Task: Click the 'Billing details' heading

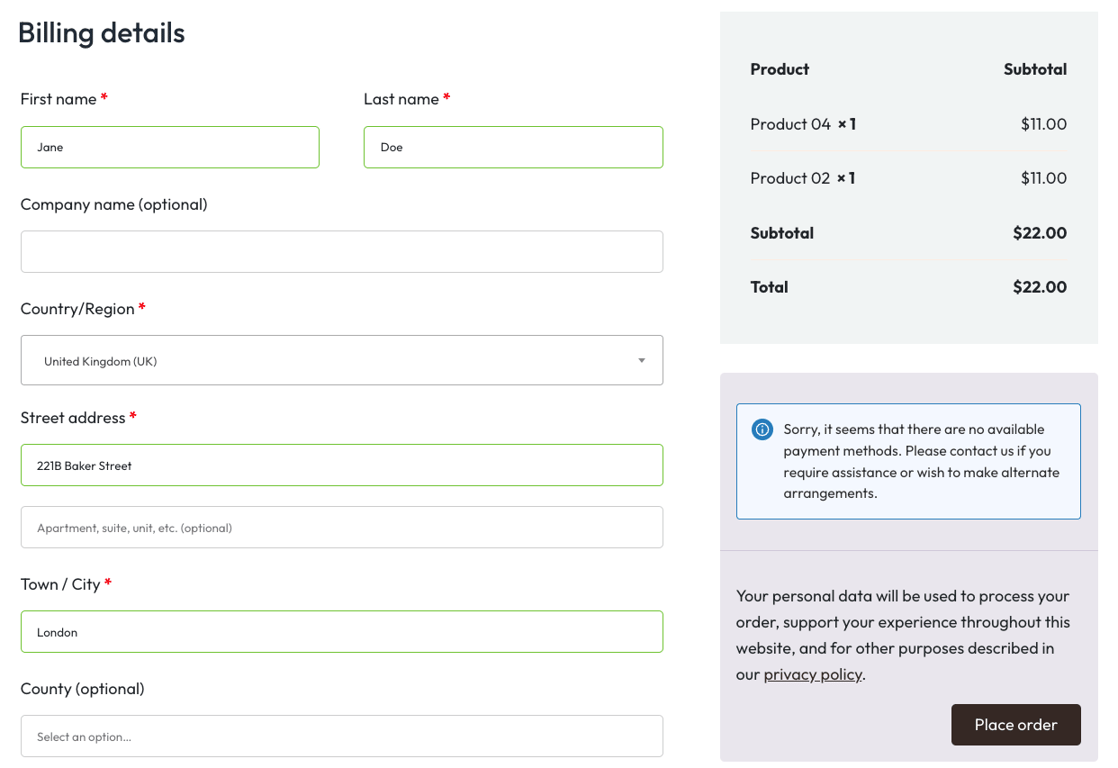Action: (100, 32)
